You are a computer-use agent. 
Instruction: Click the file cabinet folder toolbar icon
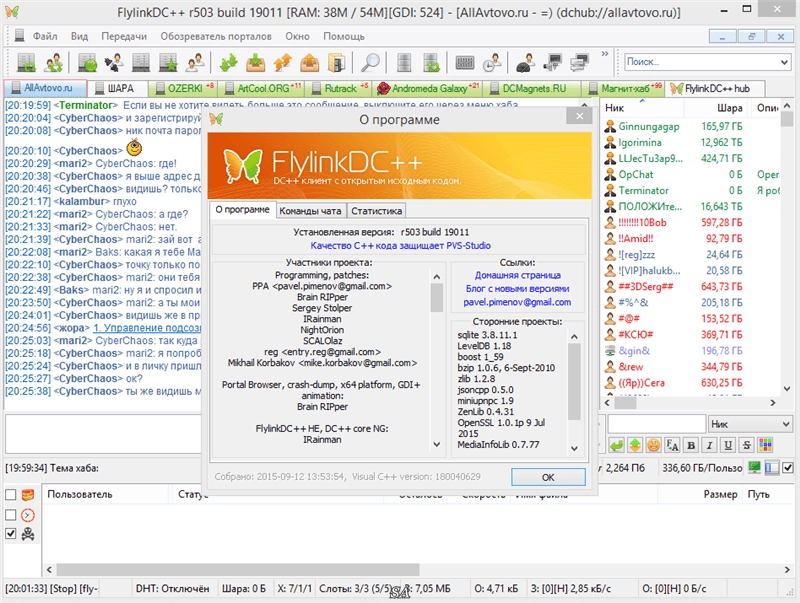click(336, 63)
